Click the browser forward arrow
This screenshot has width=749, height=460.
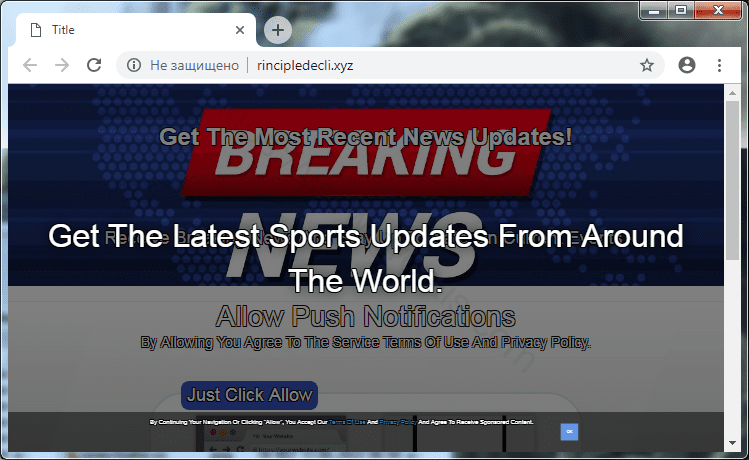(62, 65)
